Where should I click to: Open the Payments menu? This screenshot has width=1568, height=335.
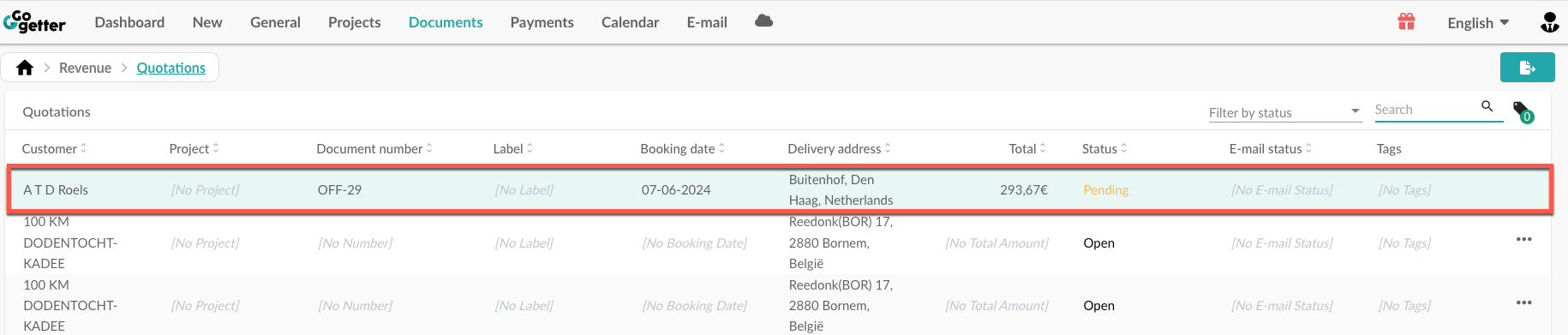[542, 22]
